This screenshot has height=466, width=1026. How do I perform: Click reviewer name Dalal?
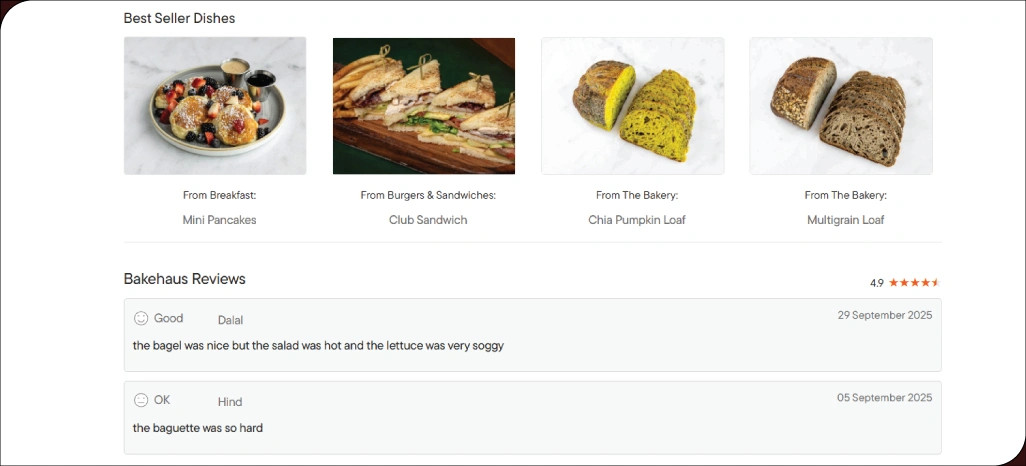230,320
